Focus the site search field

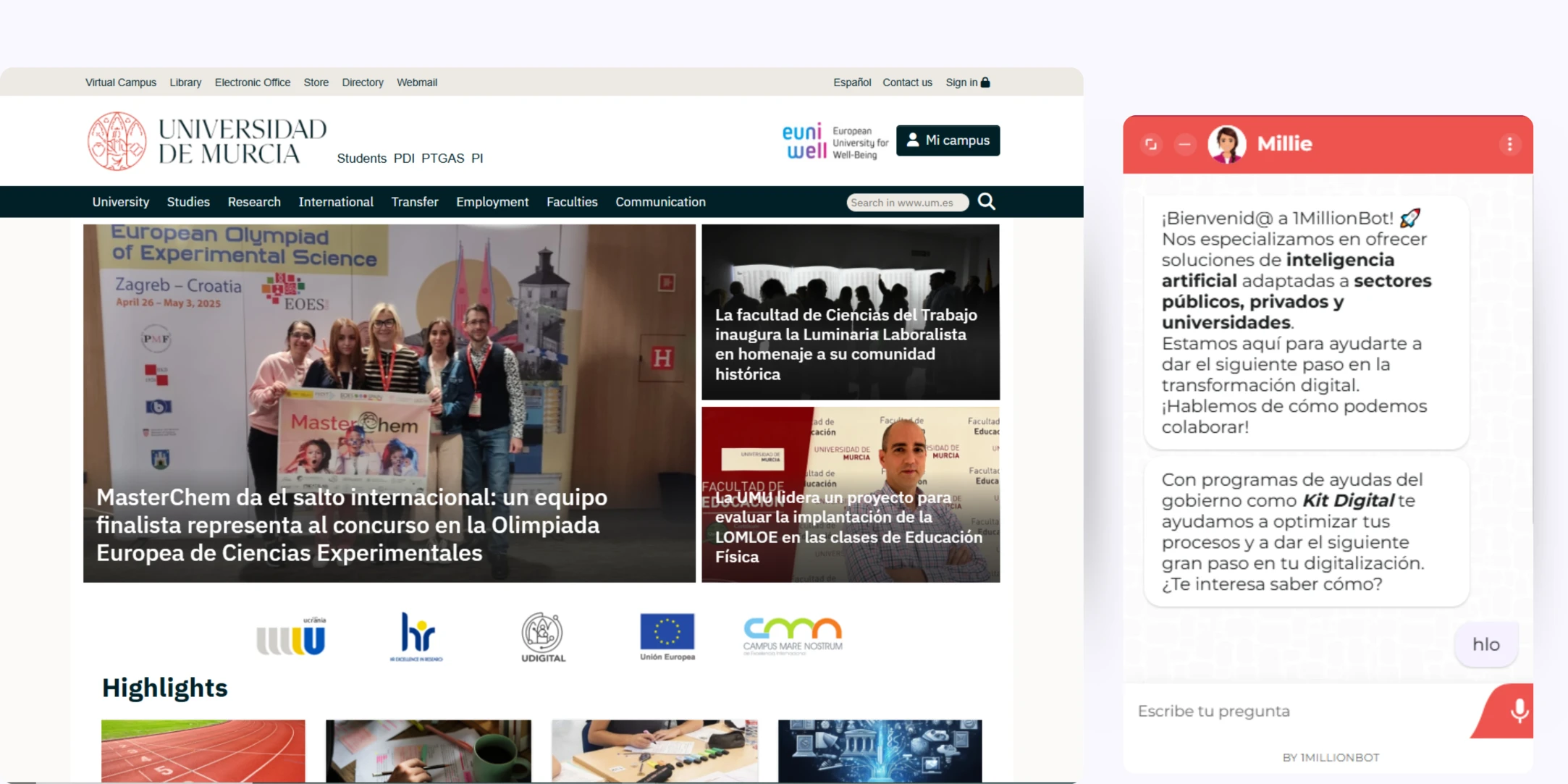click(906, 203)
